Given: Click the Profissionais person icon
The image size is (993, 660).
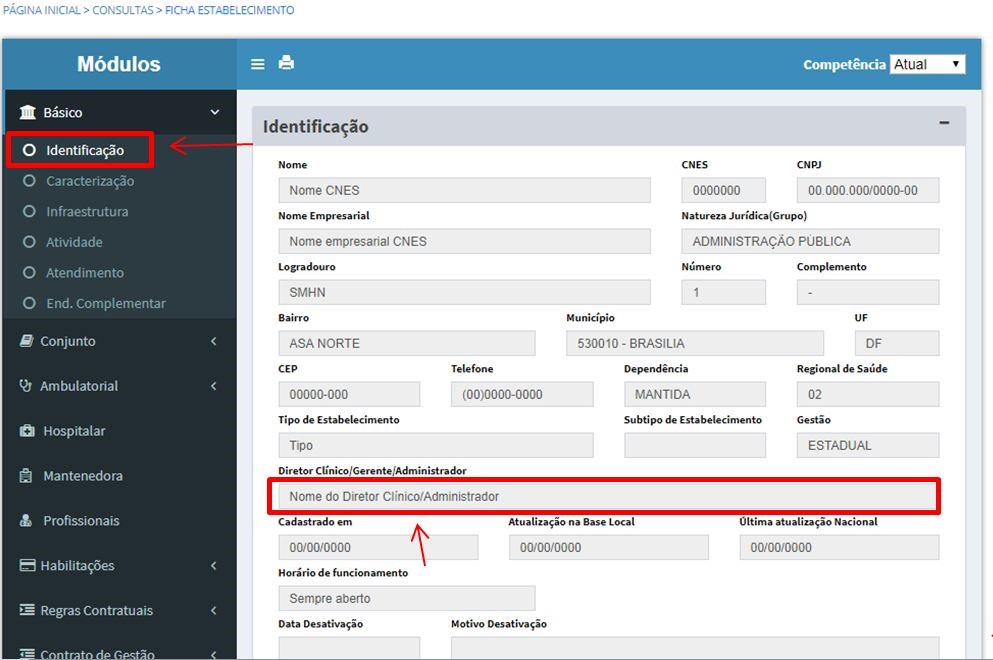Looking at the screenshot, I should (27, 521).
